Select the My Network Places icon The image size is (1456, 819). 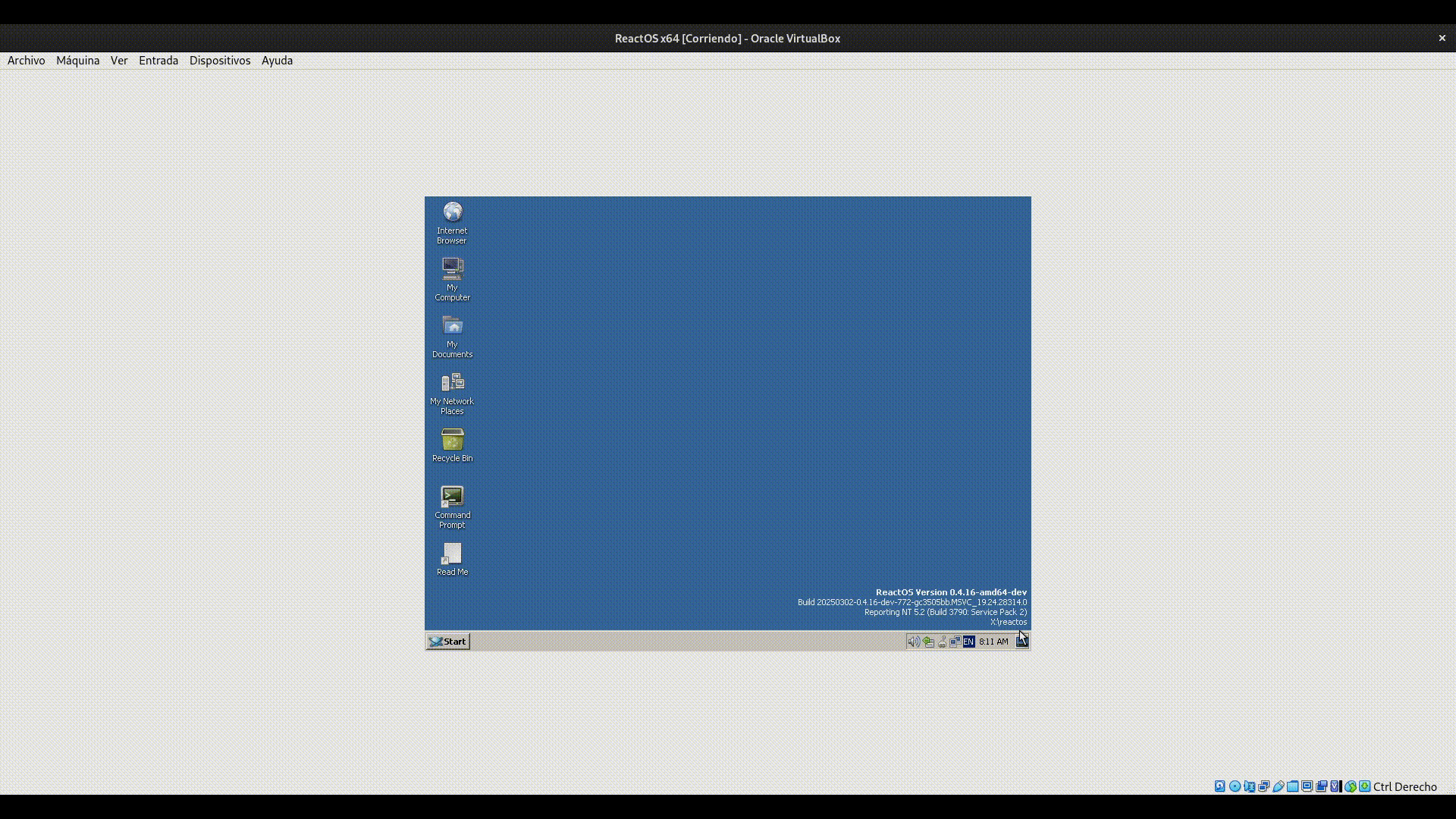pos(452,394)
